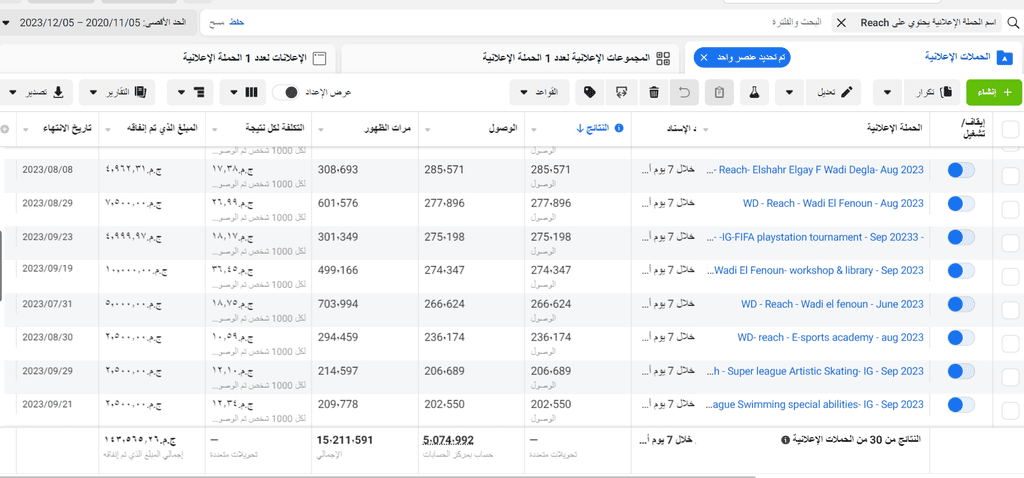Open WD- reach - E-sports academy - aug 2023
The width and height of the screenshot is (1024, 478).
[831, 338]
